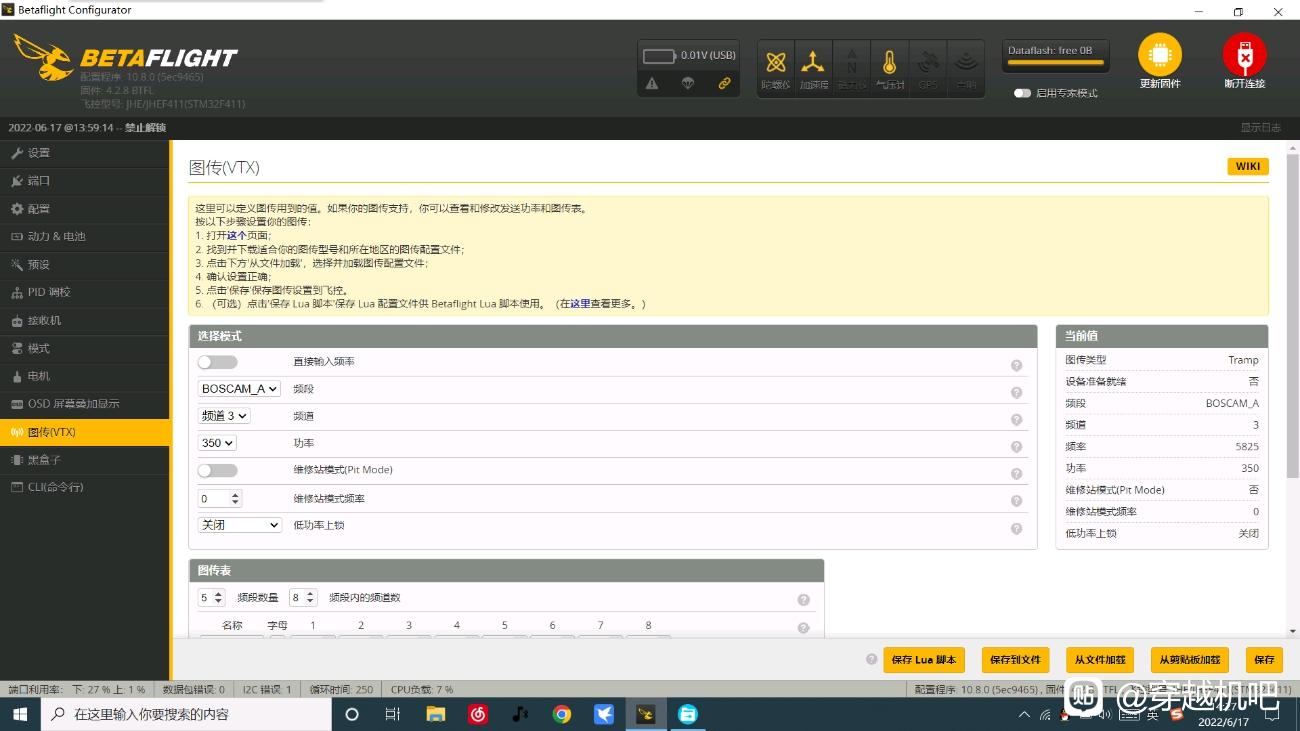Click help icon for Pit Mode row
The width and height of the screenshot is (1300, 731).
point(1016,474)
